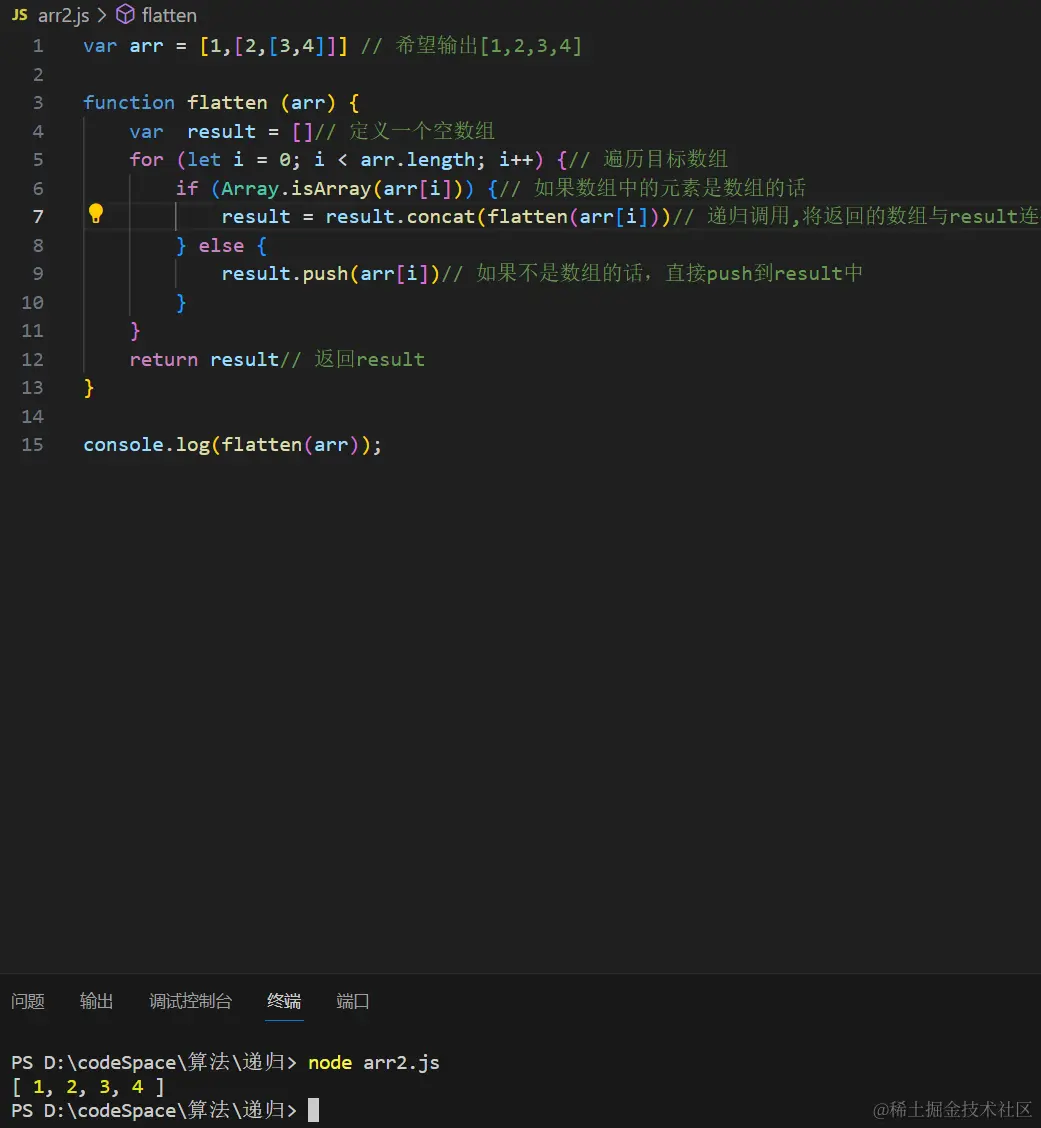Click the flatten symbol cube icon in breadcrumb
This screenshot has height=1128, width=1041.
coord(125,14)
